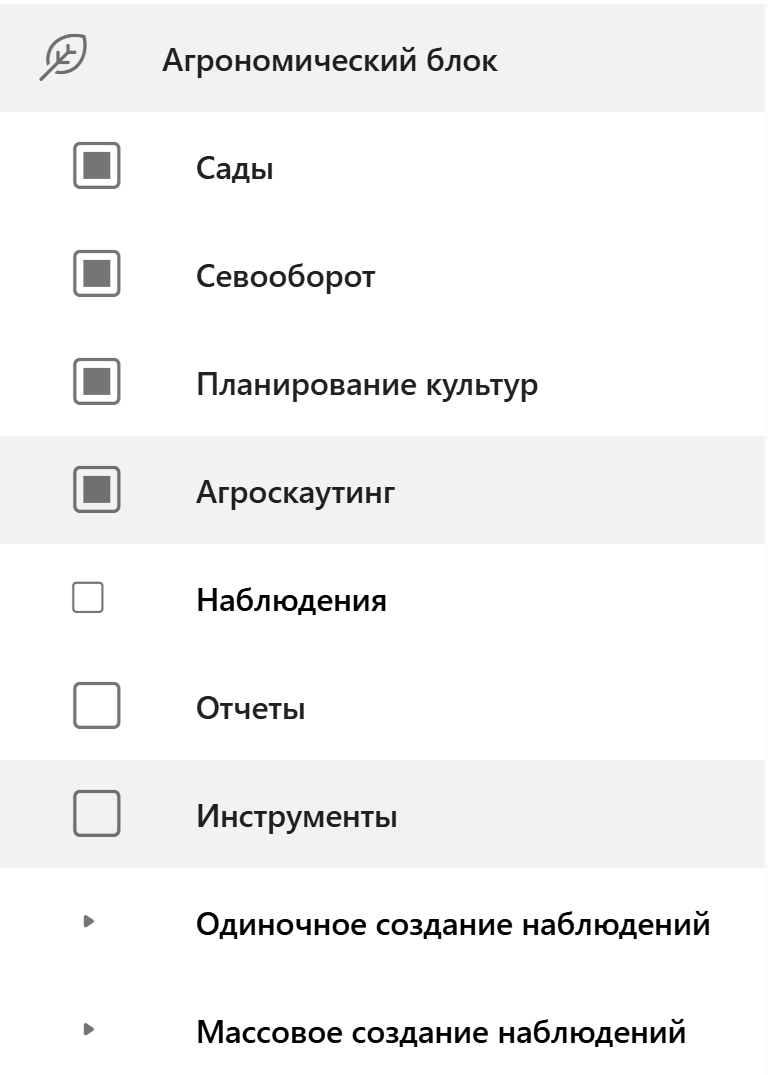The image size is (768, 1075).
Task: Click the Наблюдения label text
Action: click(x=291, y=601)
